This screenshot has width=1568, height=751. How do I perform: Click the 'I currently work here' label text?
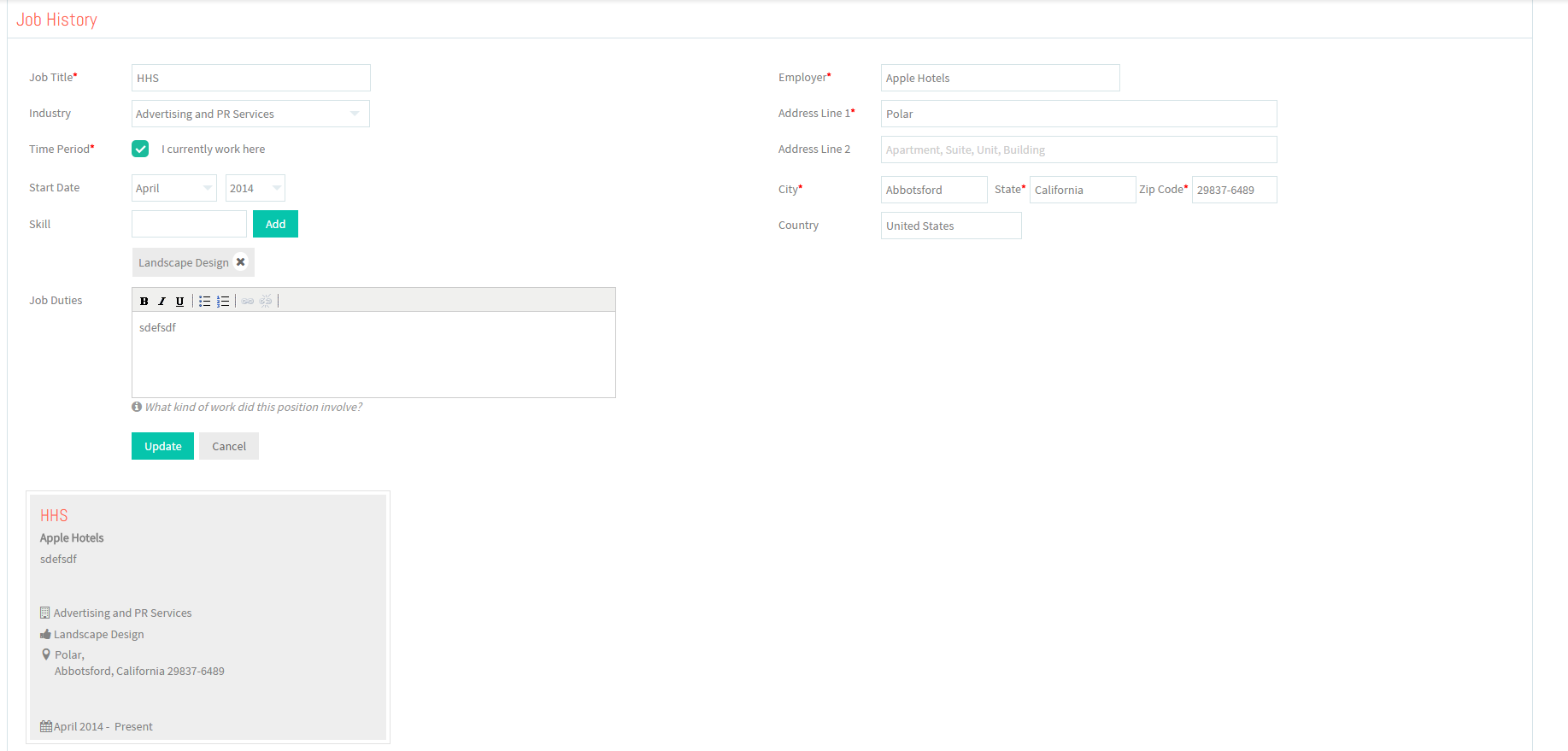click(x=213, y=149)
